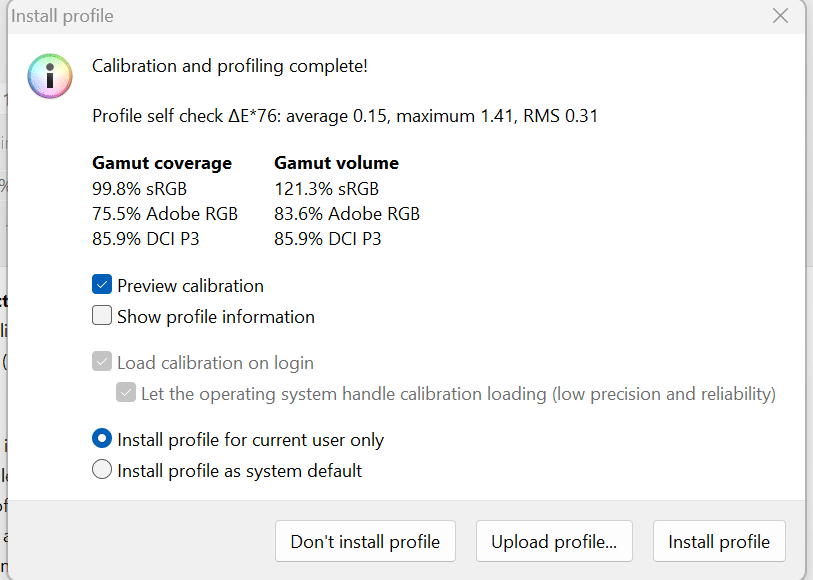Screen dimensions: 813x580
Task: Click the Calibration and profiling complete message
Action: (x=230, y=66)
